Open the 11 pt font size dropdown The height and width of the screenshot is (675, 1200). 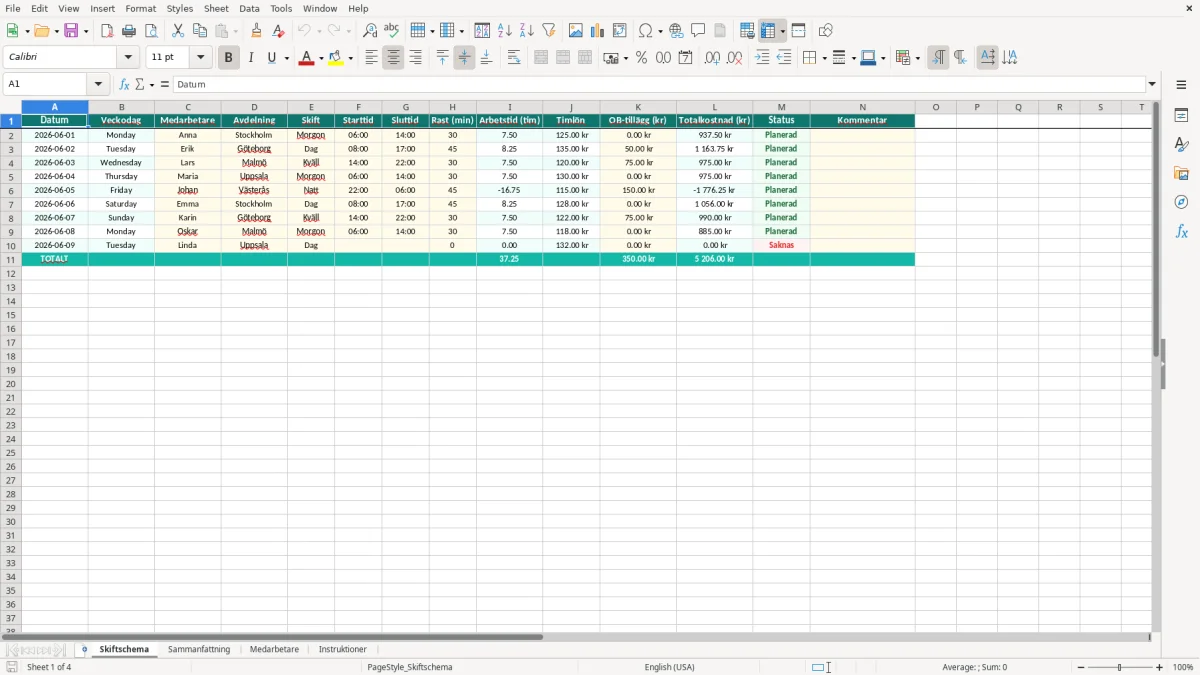[x=200, y=57]
